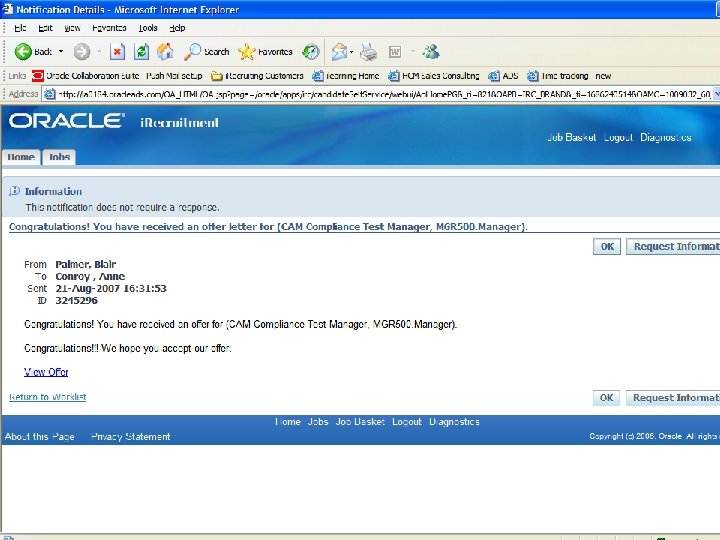
Task: Click the Forward arrow icon
Action: point(82,51)
